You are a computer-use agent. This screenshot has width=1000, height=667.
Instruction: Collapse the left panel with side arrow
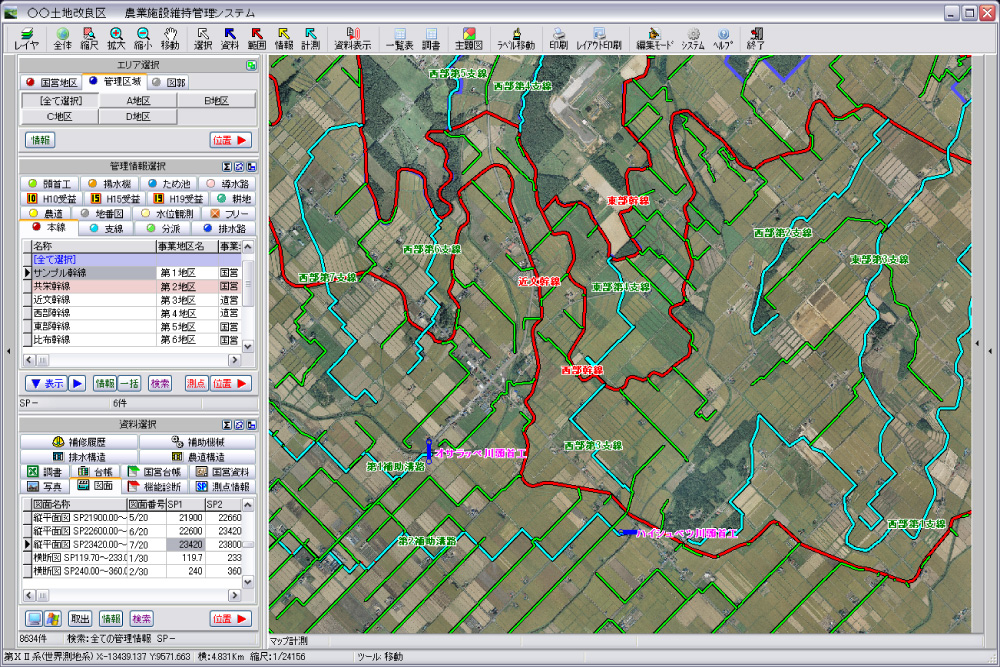[x=8, y=351]
